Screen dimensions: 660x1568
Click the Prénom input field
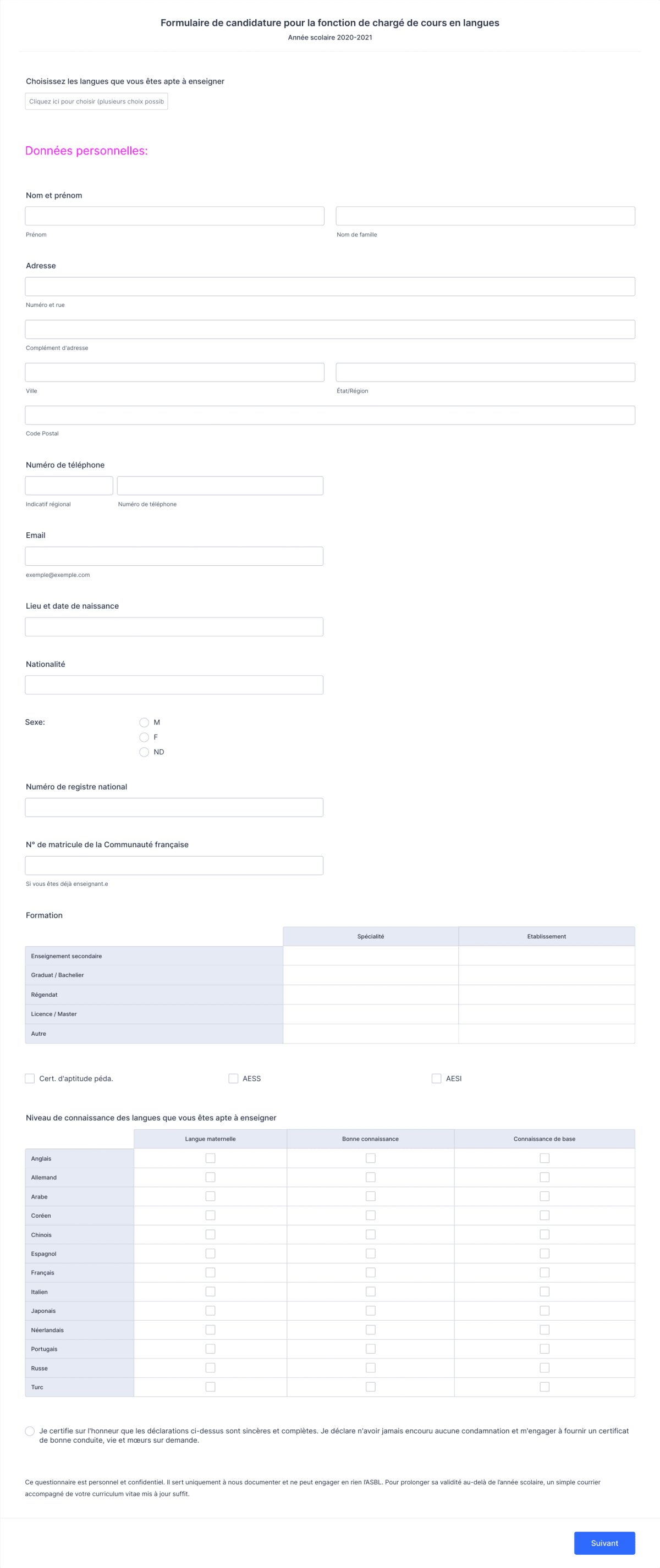click(174, 216)
